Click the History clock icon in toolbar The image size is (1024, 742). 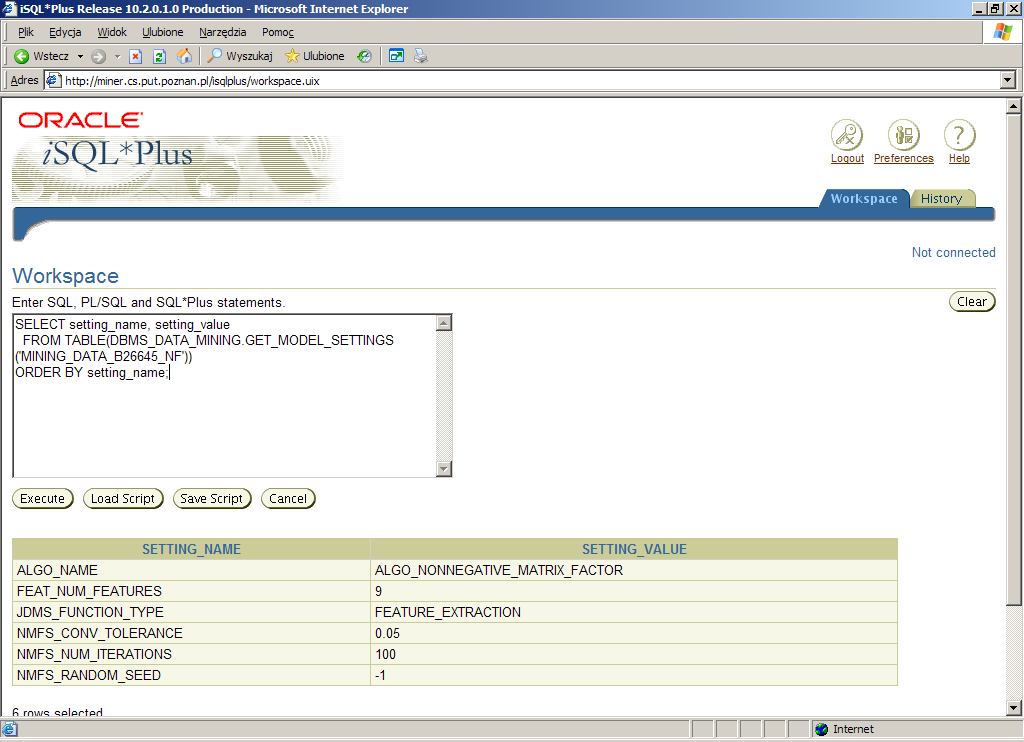364,57
